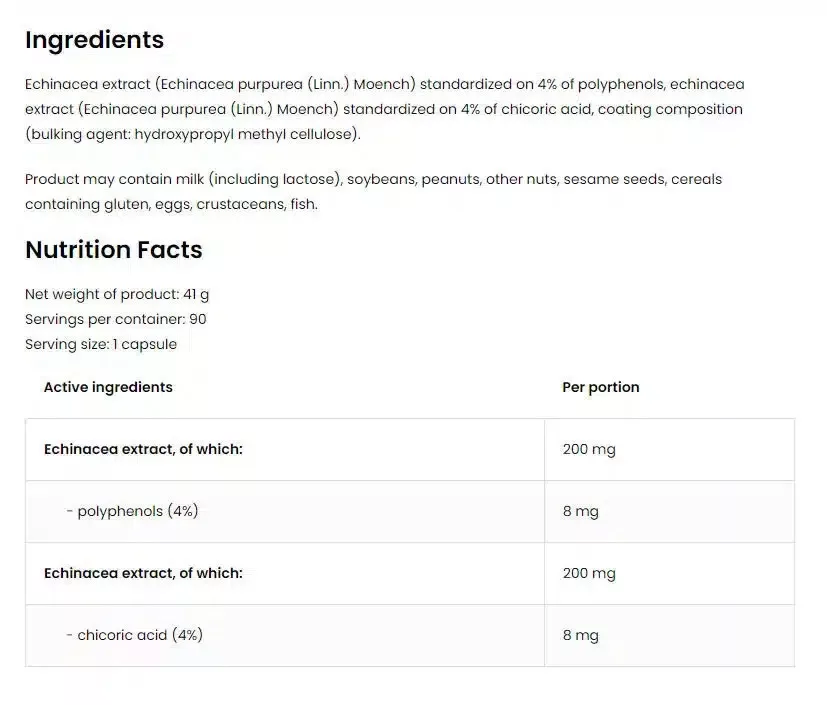
Task: Click the 8 mg value for polyphenols
Action: 581,511
